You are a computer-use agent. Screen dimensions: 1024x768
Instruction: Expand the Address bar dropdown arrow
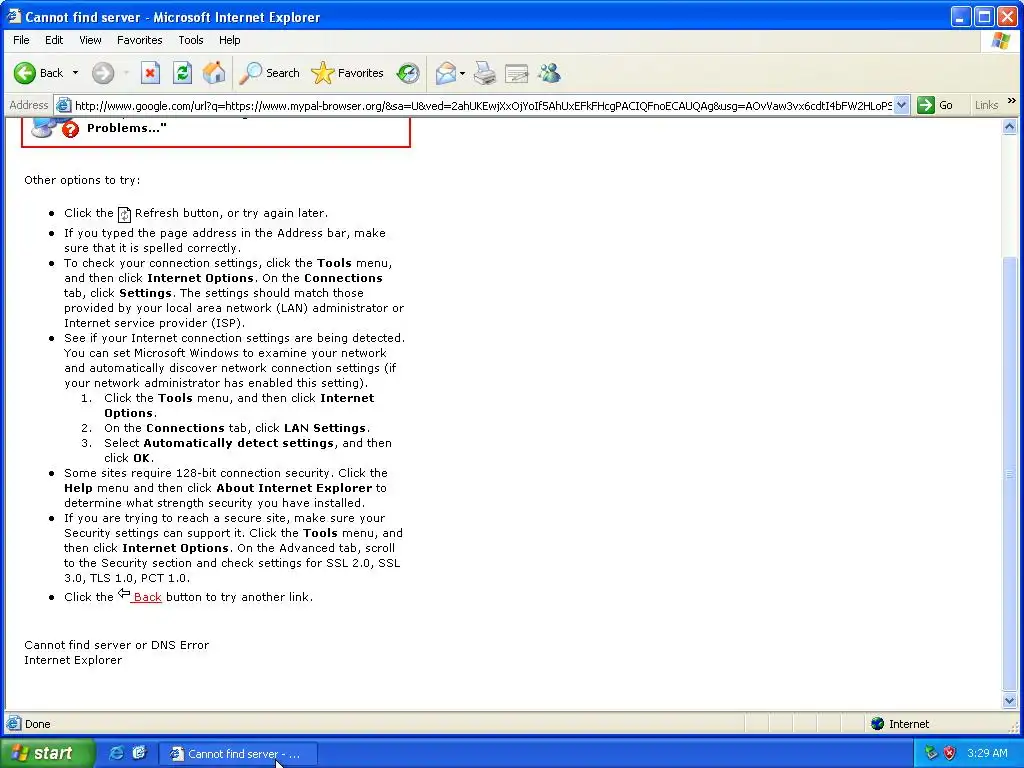901,105
